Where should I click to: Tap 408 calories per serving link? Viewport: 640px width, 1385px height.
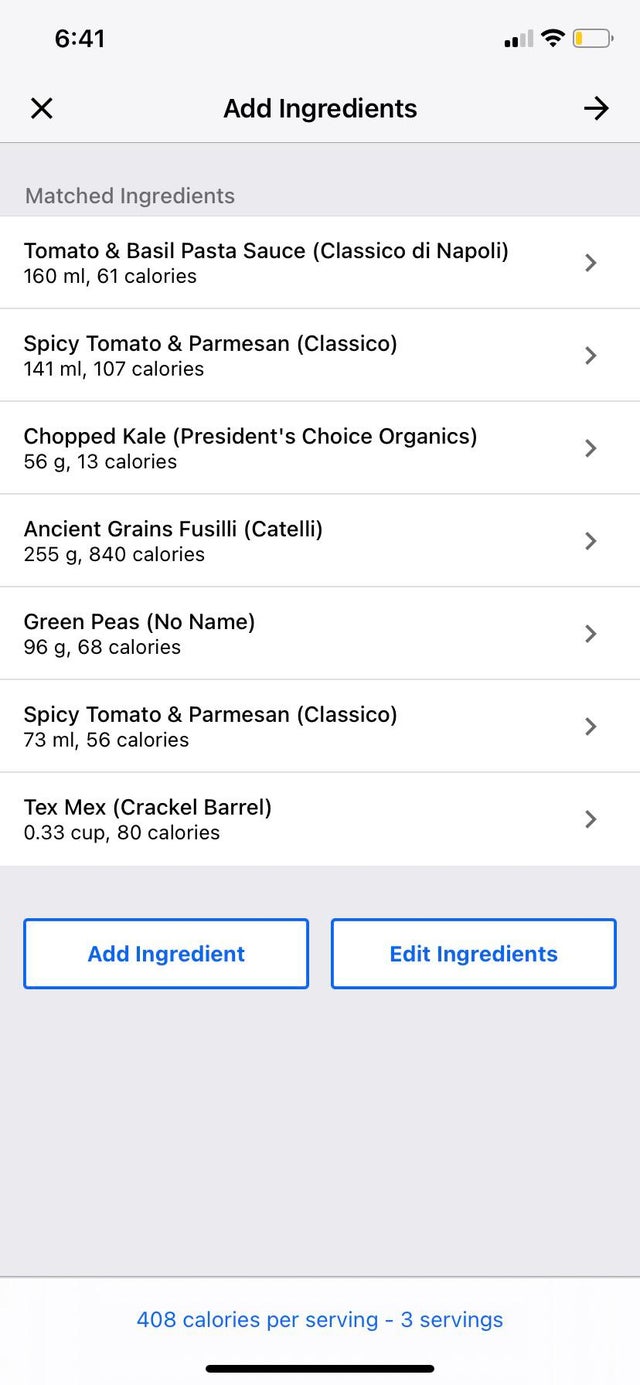(320, 1320)
